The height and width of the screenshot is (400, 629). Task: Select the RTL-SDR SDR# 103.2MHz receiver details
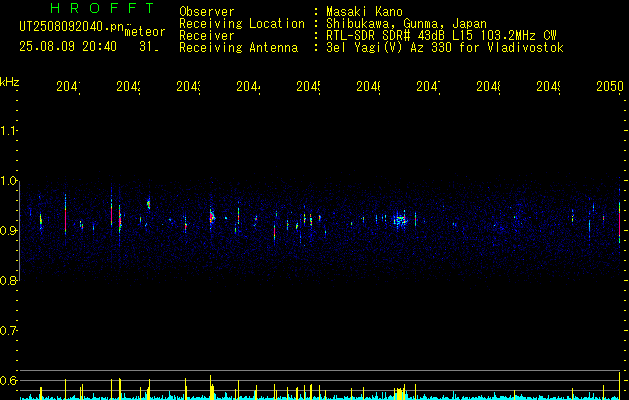[x=441, y=36]
